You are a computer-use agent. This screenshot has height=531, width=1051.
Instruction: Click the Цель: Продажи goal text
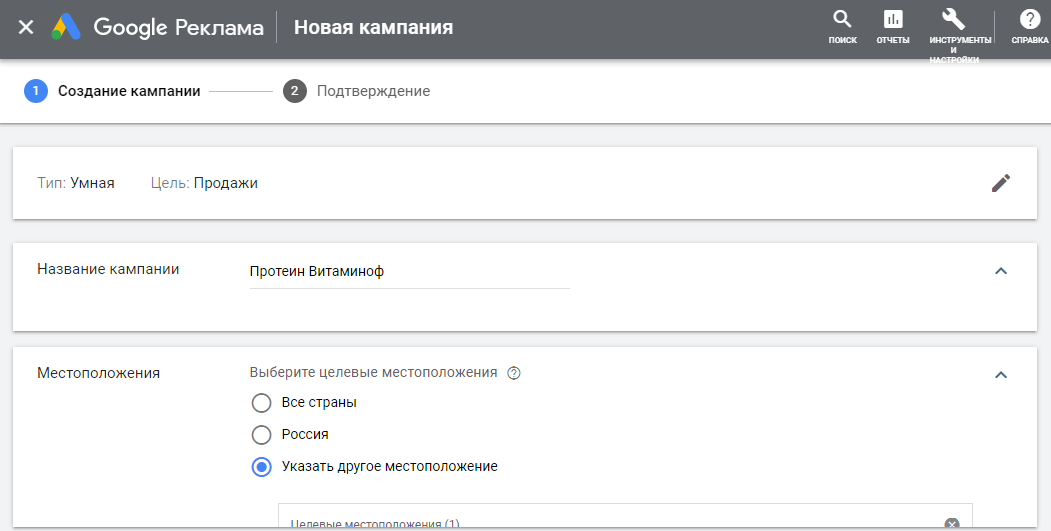pos(204,183)
